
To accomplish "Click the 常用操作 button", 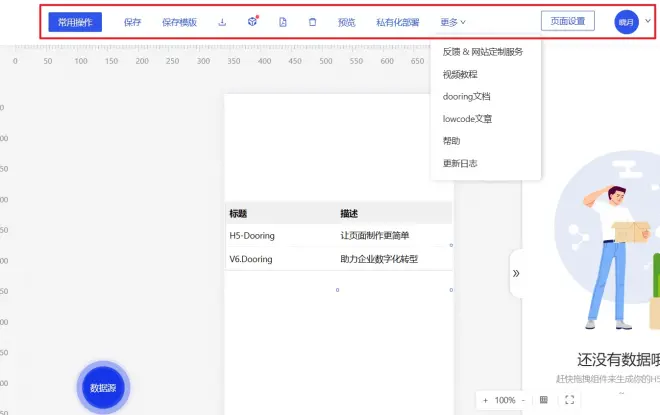I will pos(75,22).
